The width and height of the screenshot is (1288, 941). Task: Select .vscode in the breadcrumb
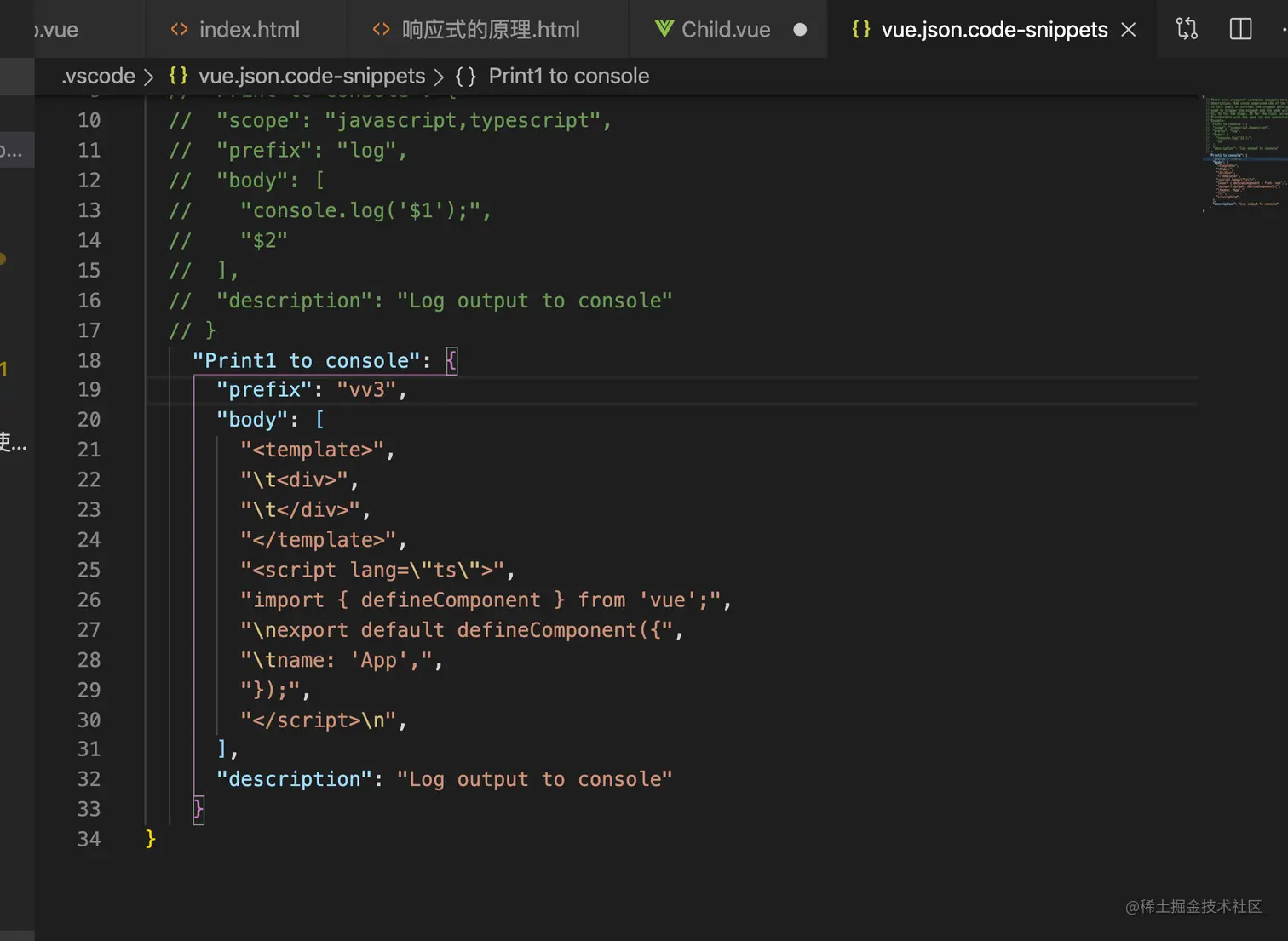99,76
